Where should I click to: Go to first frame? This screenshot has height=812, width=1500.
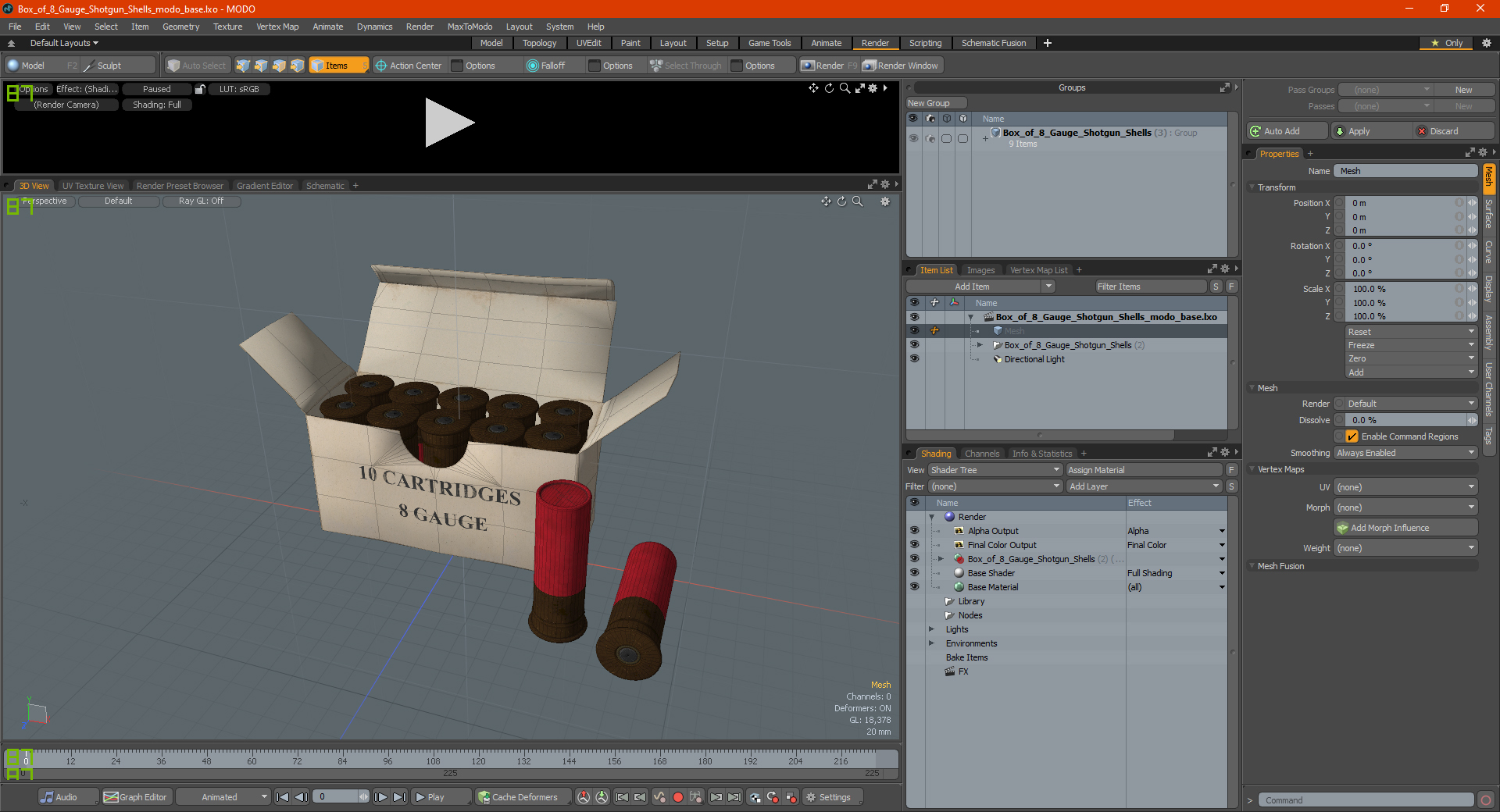(x=283, y=797)
